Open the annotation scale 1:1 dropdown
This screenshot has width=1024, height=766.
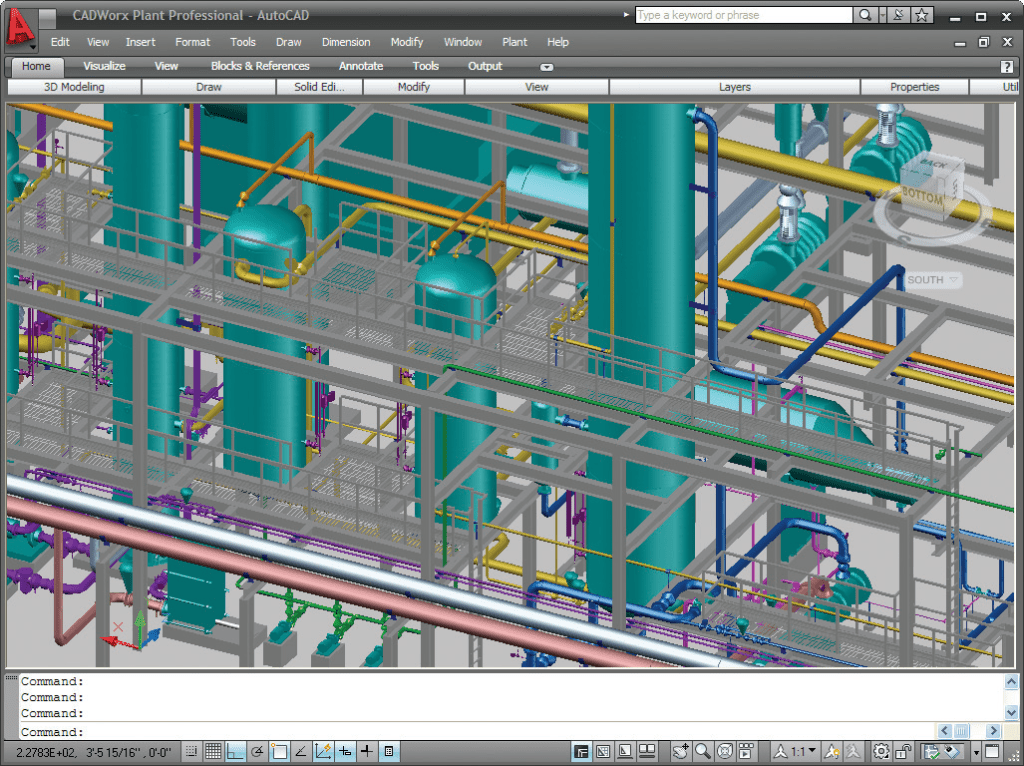(806, 749)
